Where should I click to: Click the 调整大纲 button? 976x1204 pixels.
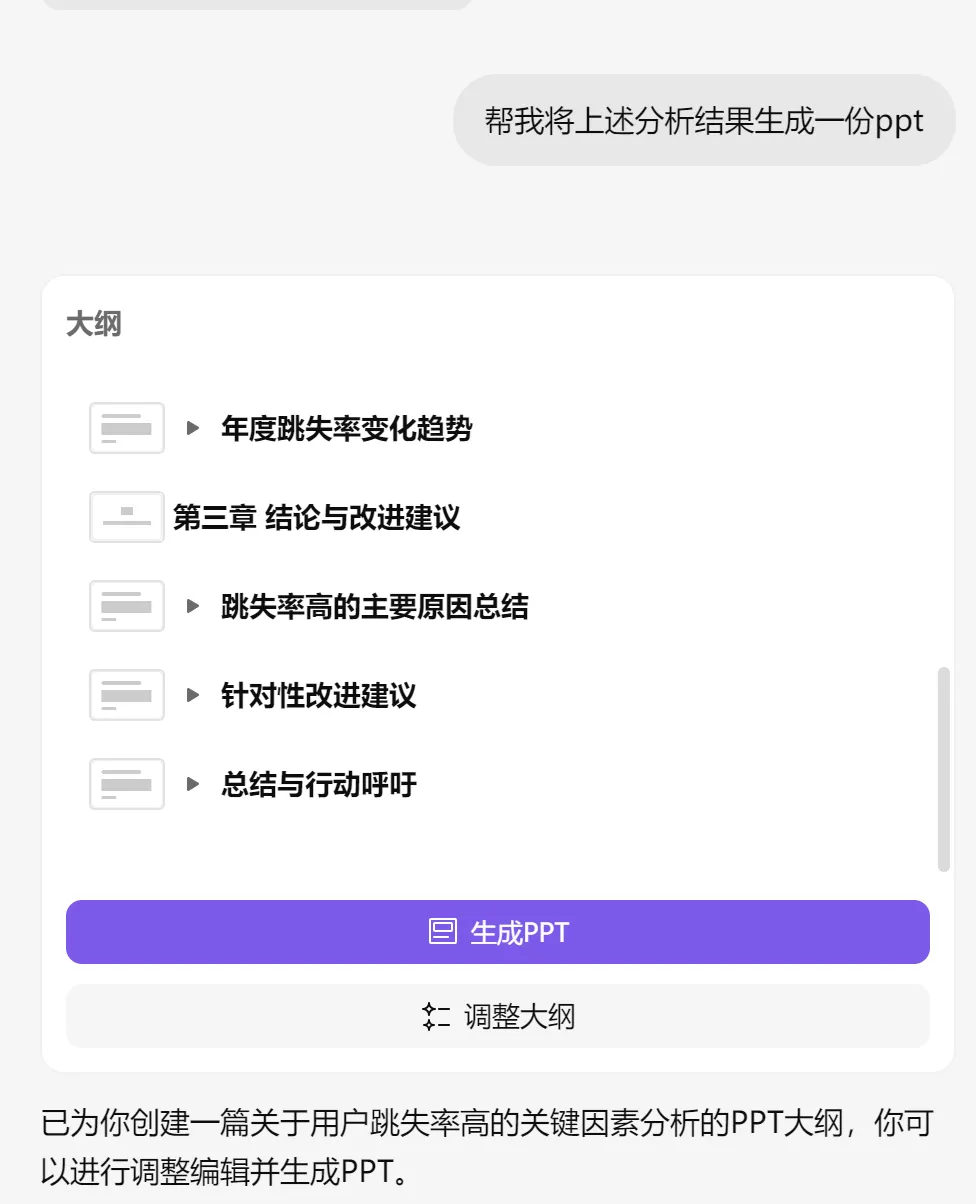[x=498, y=1017]
